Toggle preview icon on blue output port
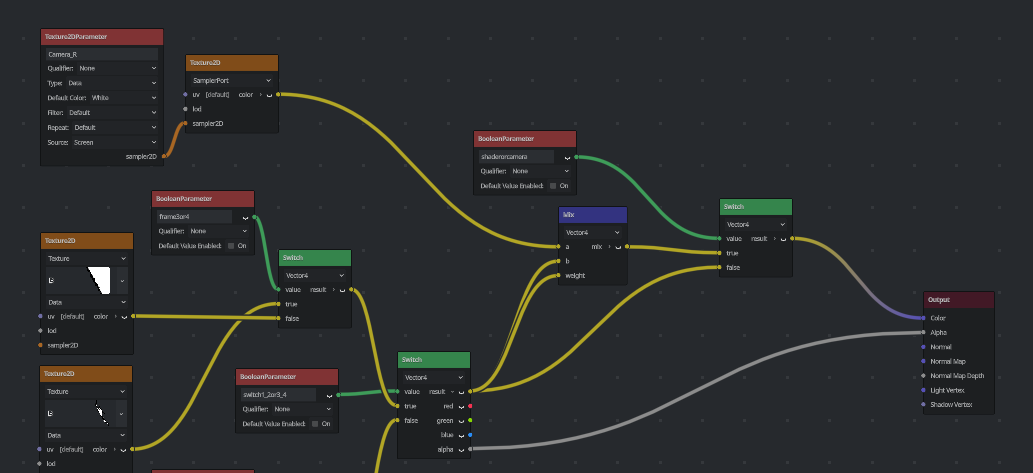The width and height of the screenshot is (1033, 473). tap(461, 435)
